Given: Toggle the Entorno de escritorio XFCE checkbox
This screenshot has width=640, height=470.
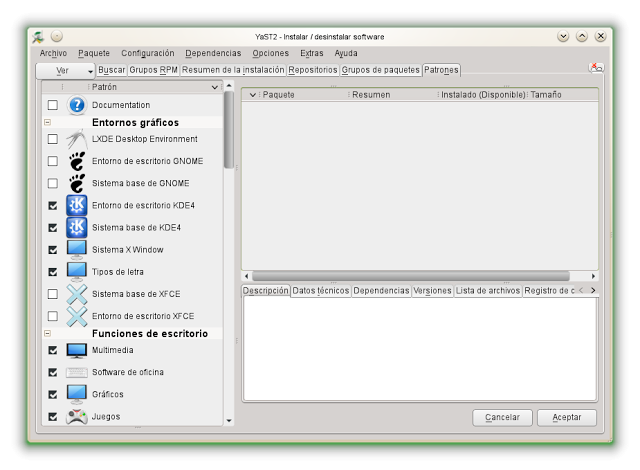Looking at the screenshot, I should (x=53, y=316).
